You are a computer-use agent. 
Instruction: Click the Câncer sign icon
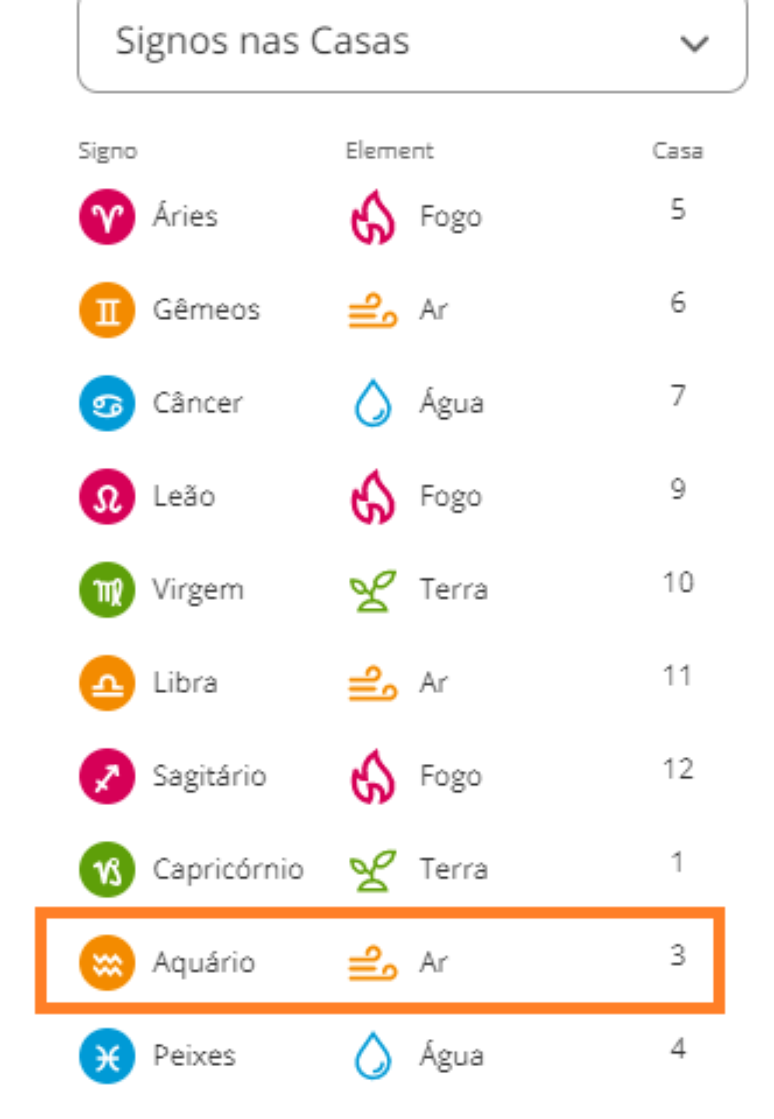(x=106, y=403)
